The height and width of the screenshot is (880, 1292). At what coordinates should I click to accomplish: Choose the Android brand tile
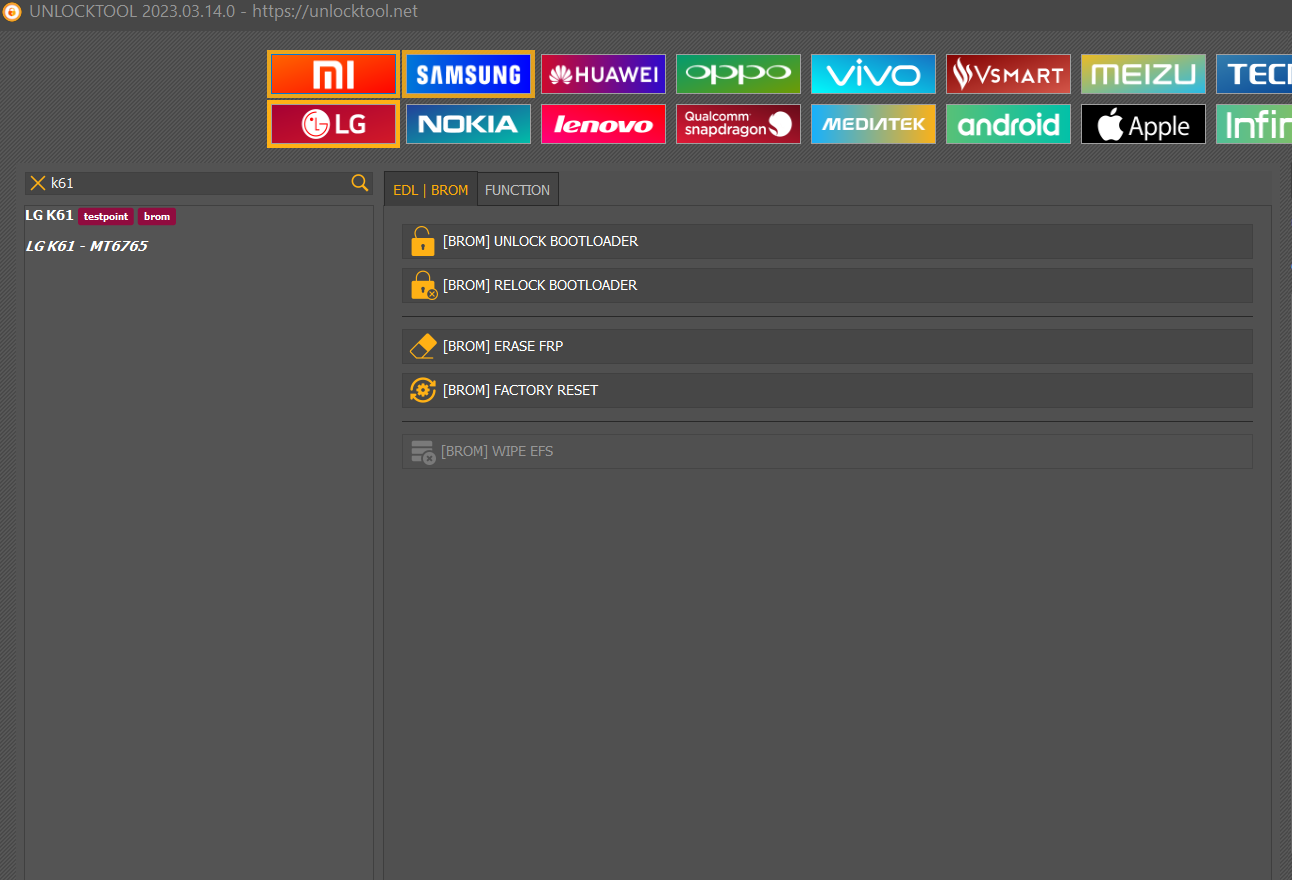(x=1008, y=124)
